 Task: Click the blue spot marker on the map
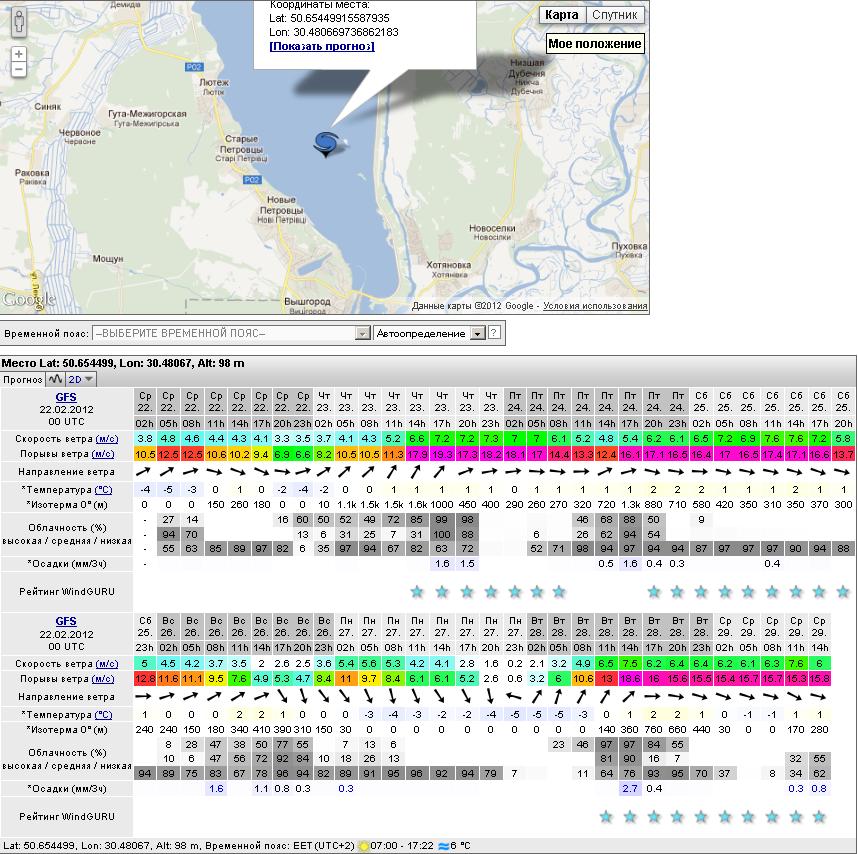(x=326, y=144)
